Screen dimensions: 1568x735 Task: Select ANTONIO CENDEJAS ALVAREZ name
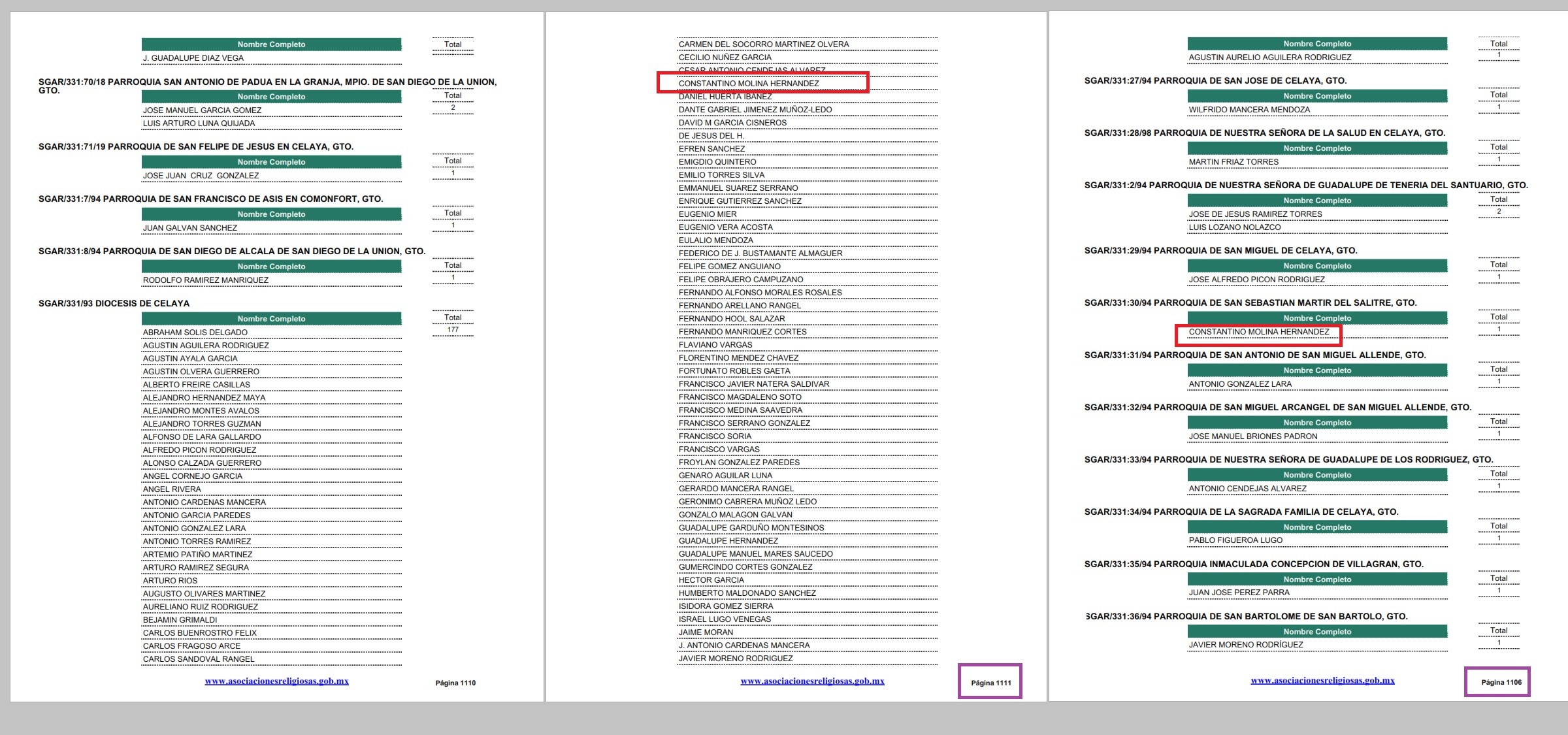[x=1248, y=488]
